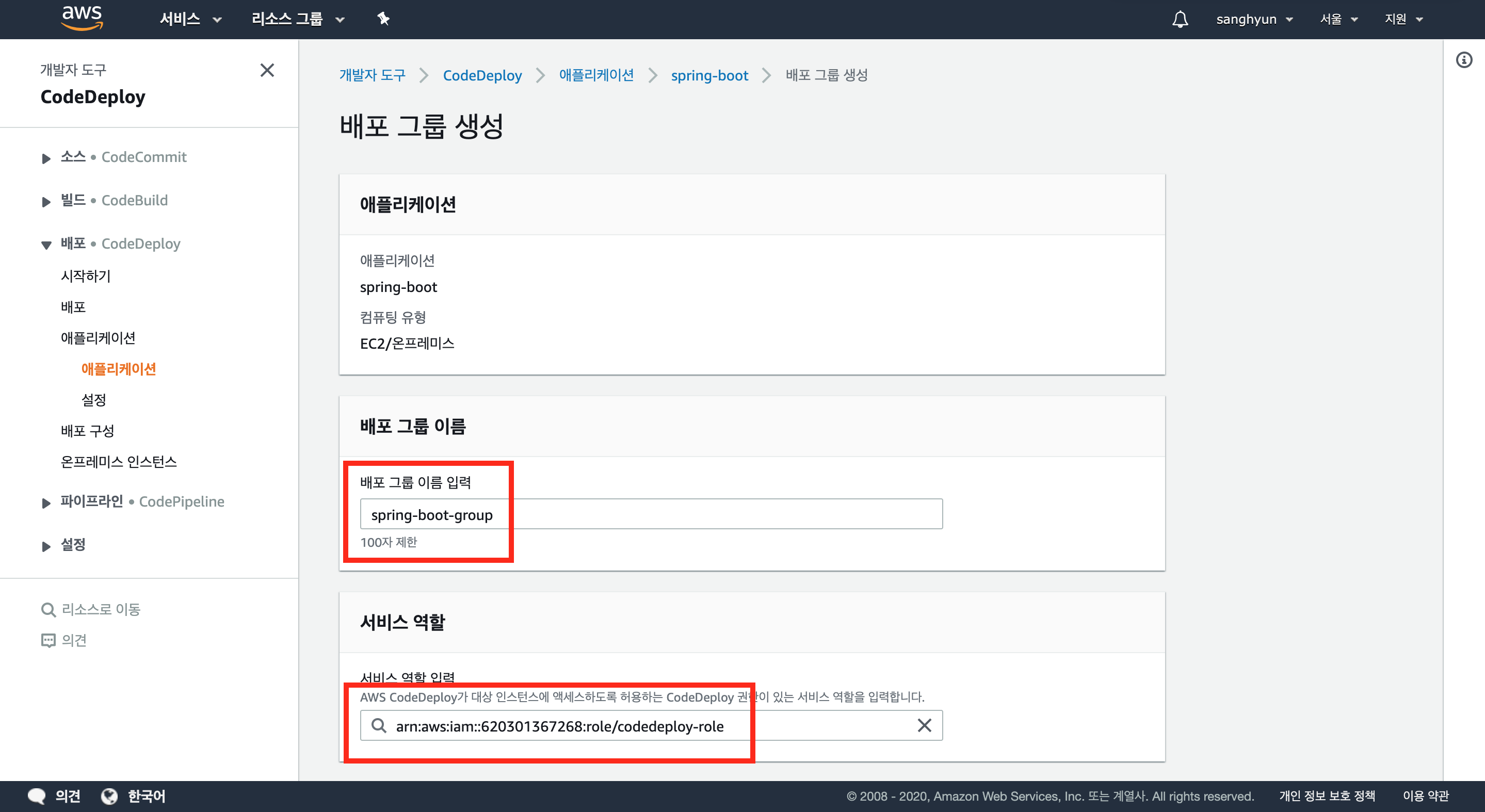Image resolution: width=1485 pixels, height=812 pixels.
Task: Open the info panel icon at the right
Action: click(x=1464, y=60)
